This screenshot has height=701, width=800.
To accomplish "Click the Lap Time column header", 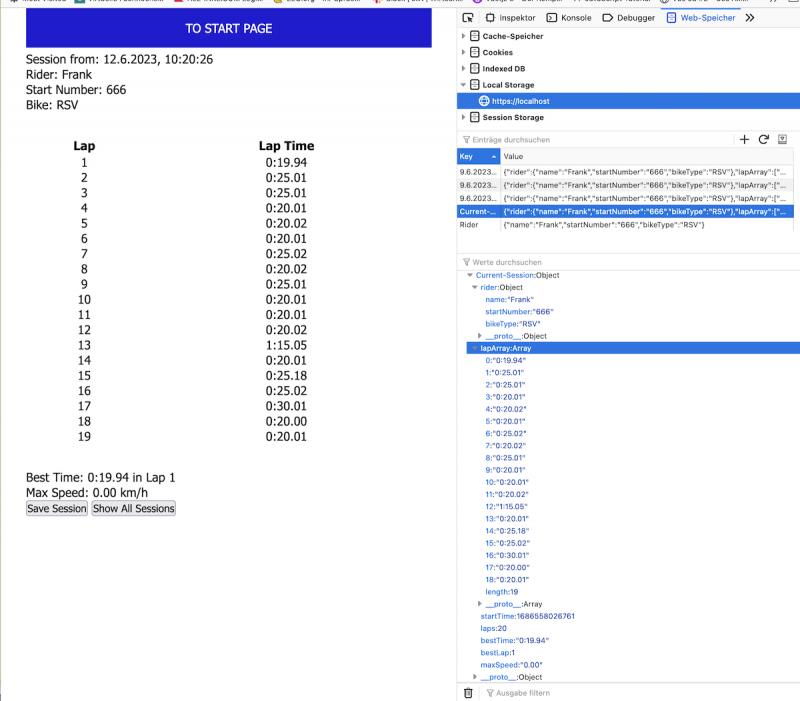I will point(286,146).
